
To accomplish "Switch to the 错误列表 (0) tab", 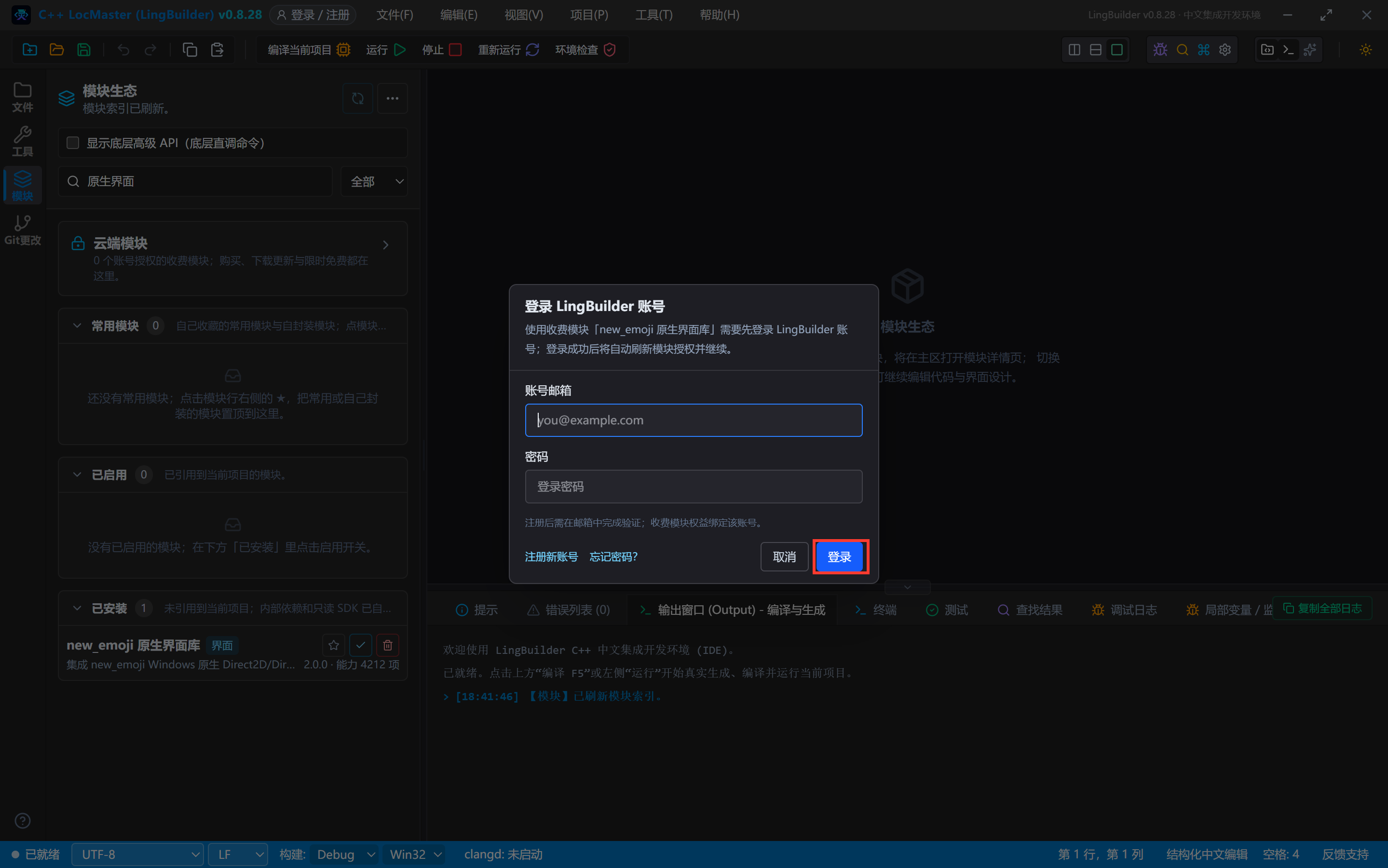I will click(568, 610).
